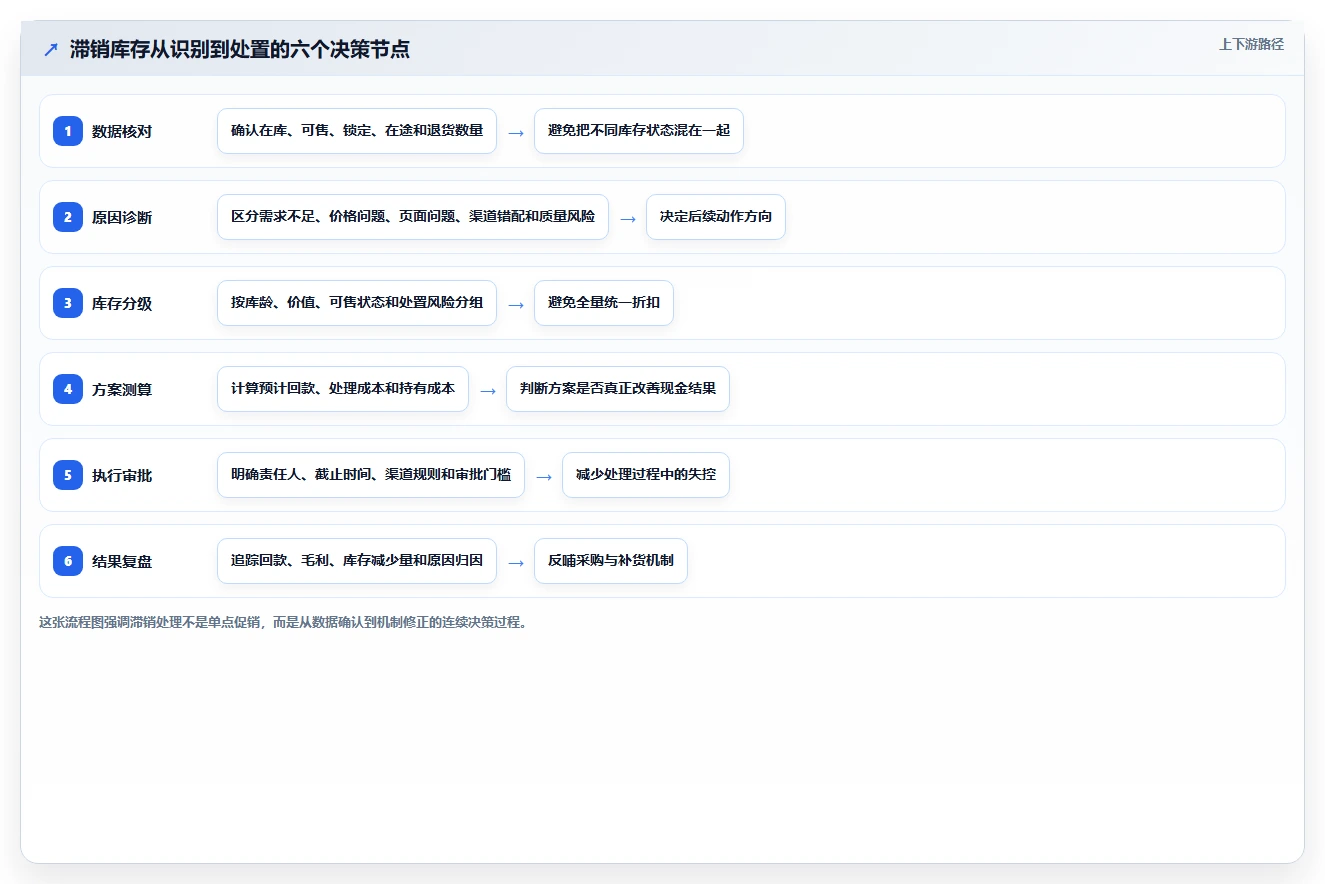Click the 原因诊断 step label
Image resolution: width=1325 pixels, height=884 pixels.
click(x=122, y=217)
